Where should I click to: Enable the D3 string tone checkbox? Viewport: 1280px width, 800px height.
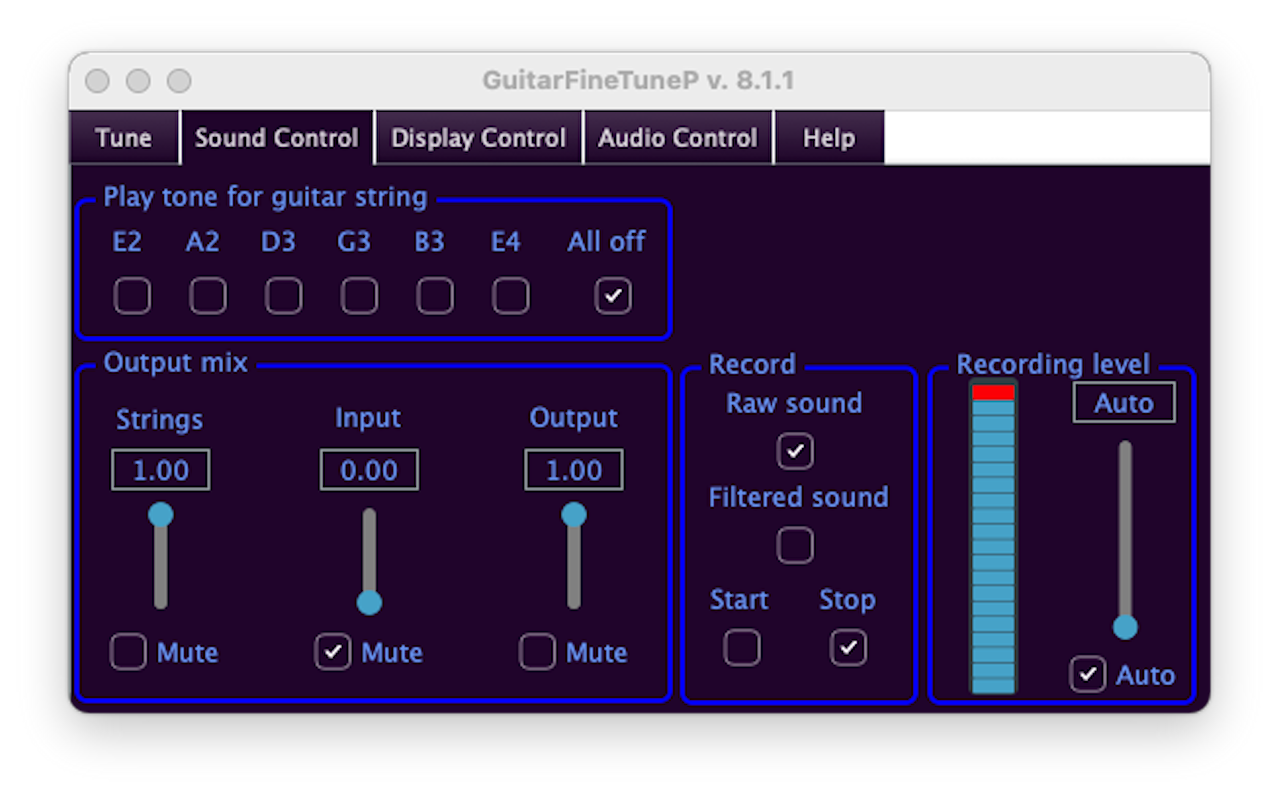[x=283, y=295]
